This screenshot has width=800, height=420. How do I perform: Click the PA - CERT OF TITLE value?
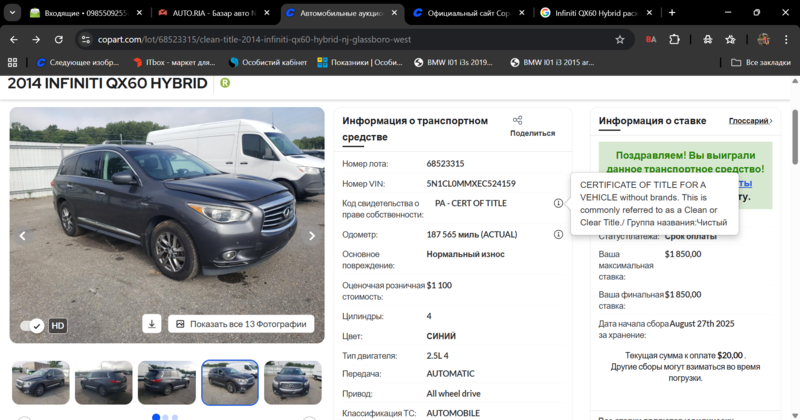471,203
